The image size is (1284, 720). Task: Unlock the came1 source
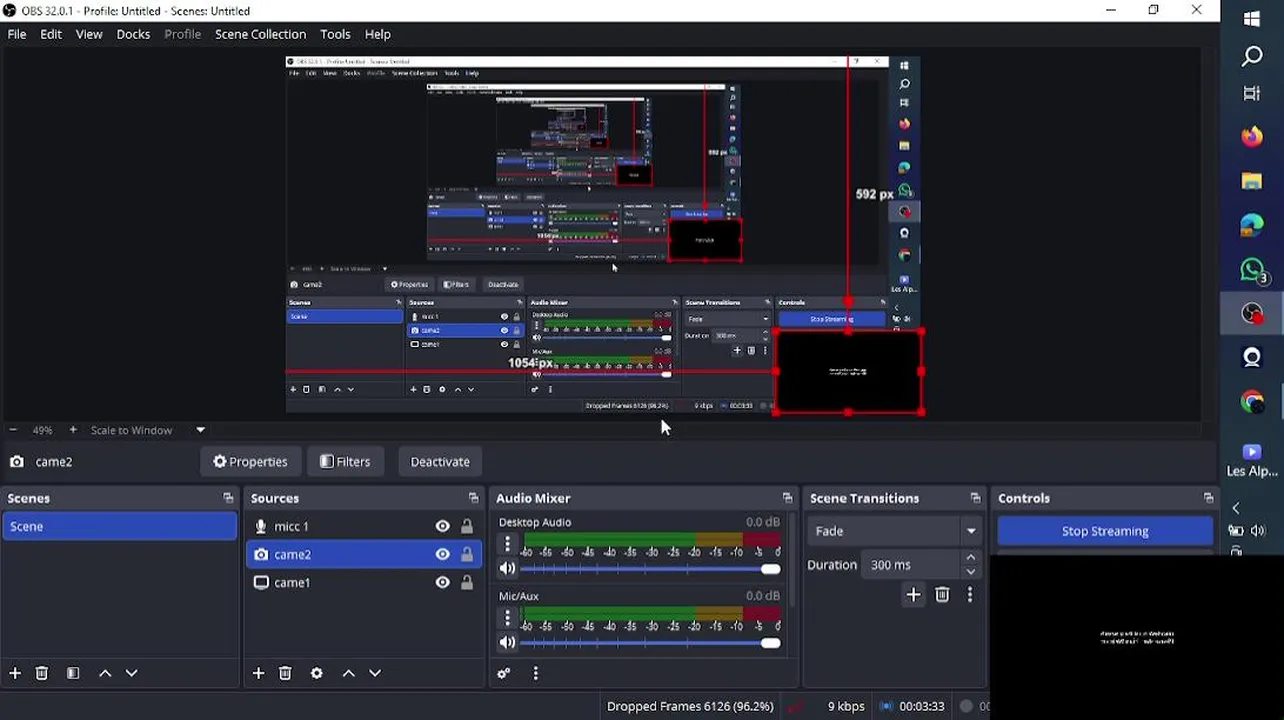(x=467, y=582)
